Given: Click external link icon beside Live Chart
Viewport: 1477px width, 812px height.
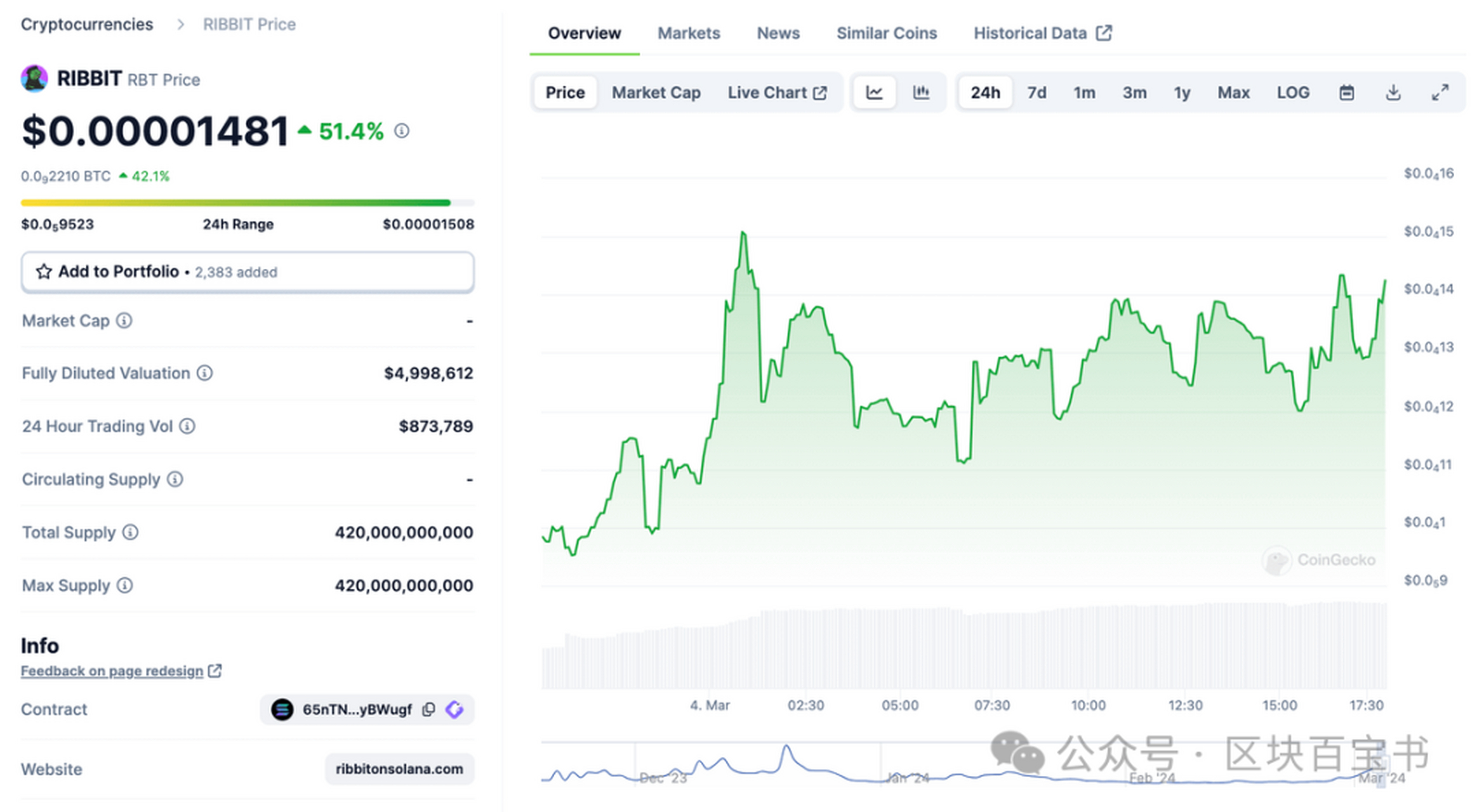Looking at the screenshot, I should 820,93.
